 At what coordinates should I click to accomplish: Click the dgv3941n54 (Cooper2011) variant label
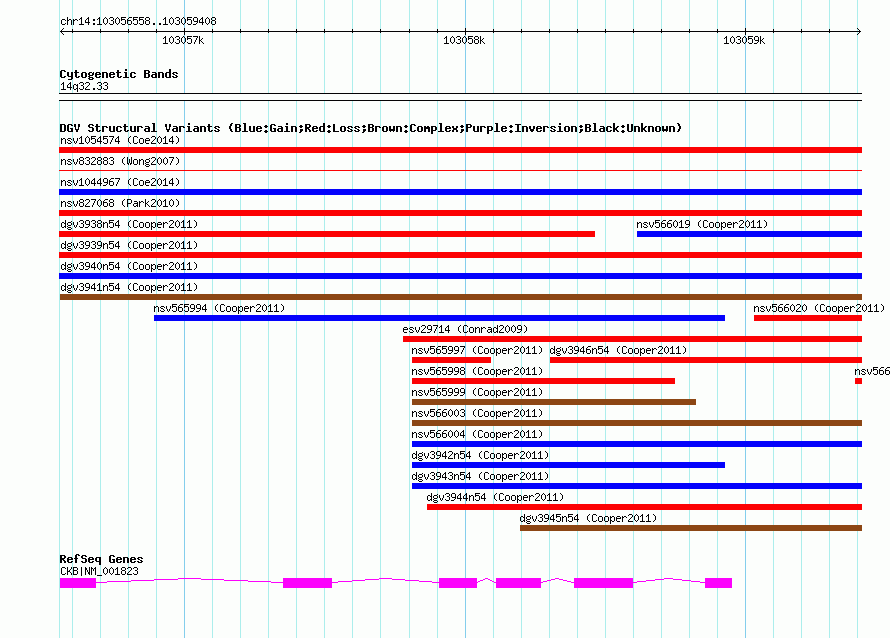pos(129,287)
